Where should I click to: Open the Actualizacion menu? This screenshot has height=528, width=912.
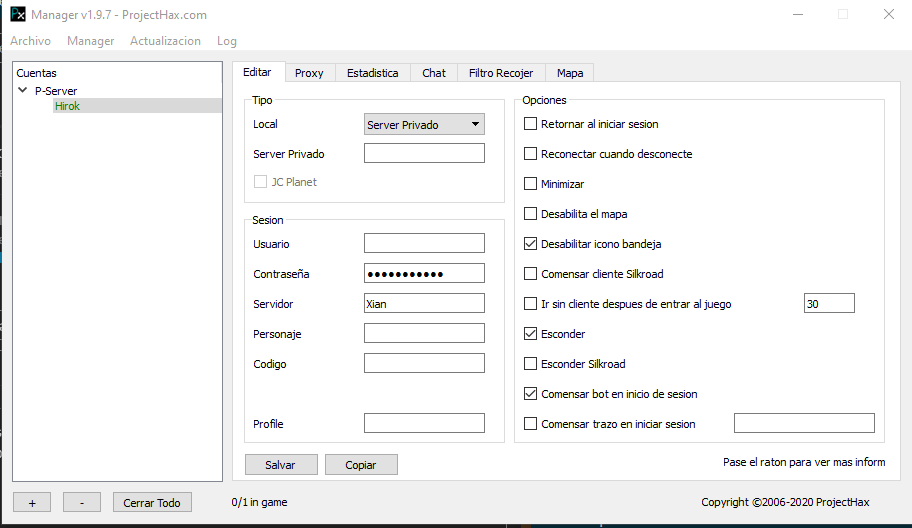tap(165, 41)
